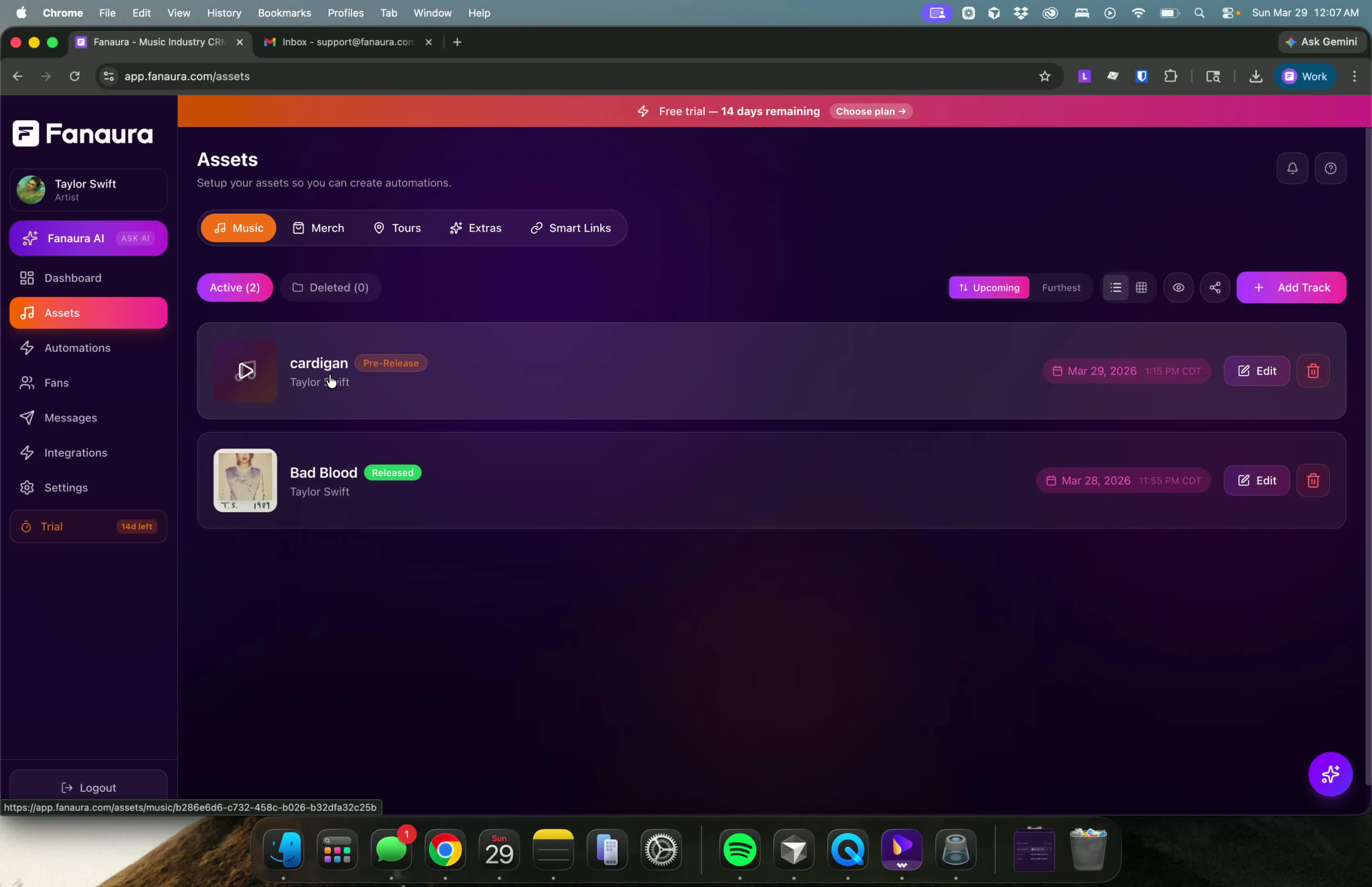Show Active (2) assets

click(x=234, y=287)
